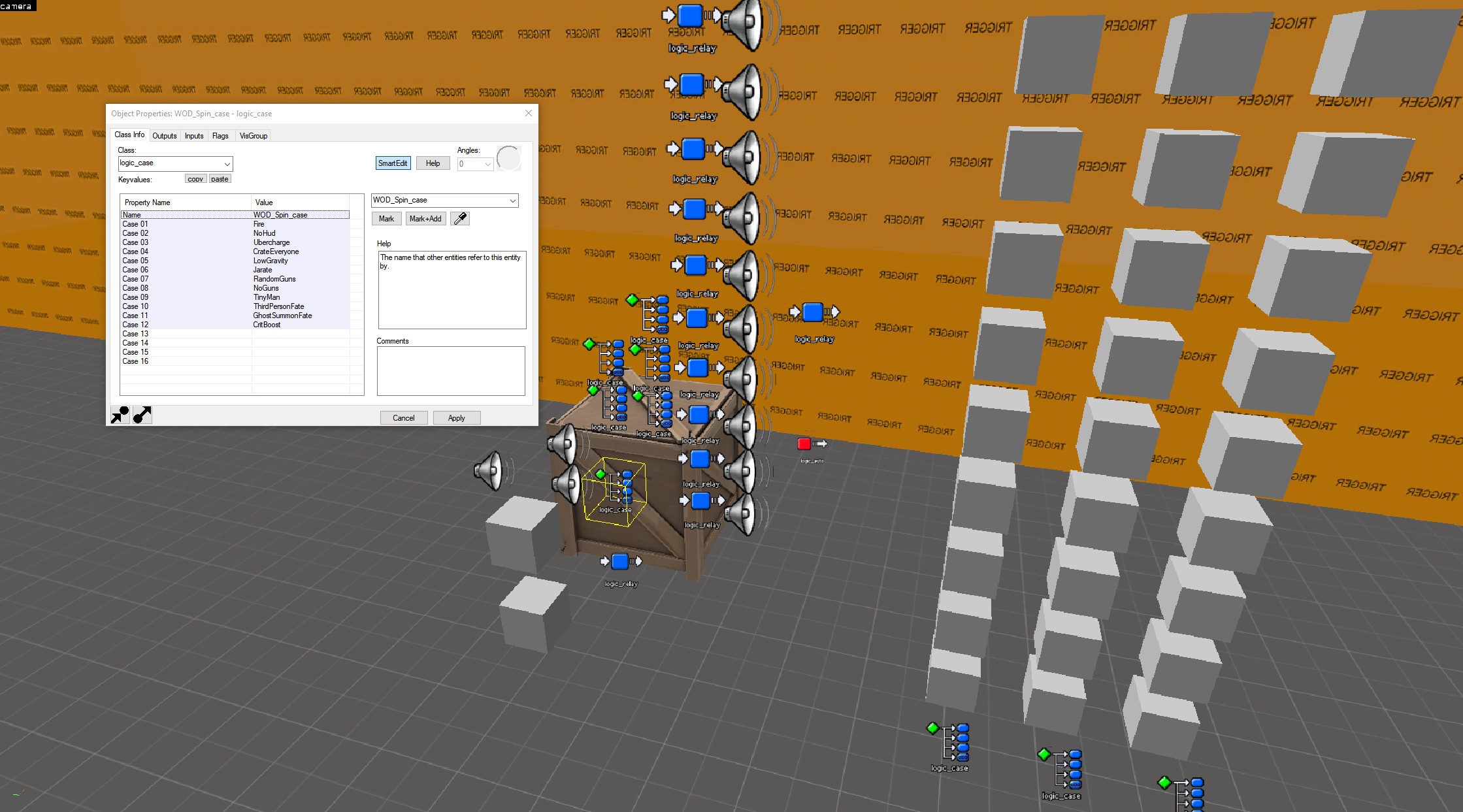Image resolution: width=1463 pixels, height=812 pixels.
Task: Click the keyvalues copy button
Action: click(195, 179)
